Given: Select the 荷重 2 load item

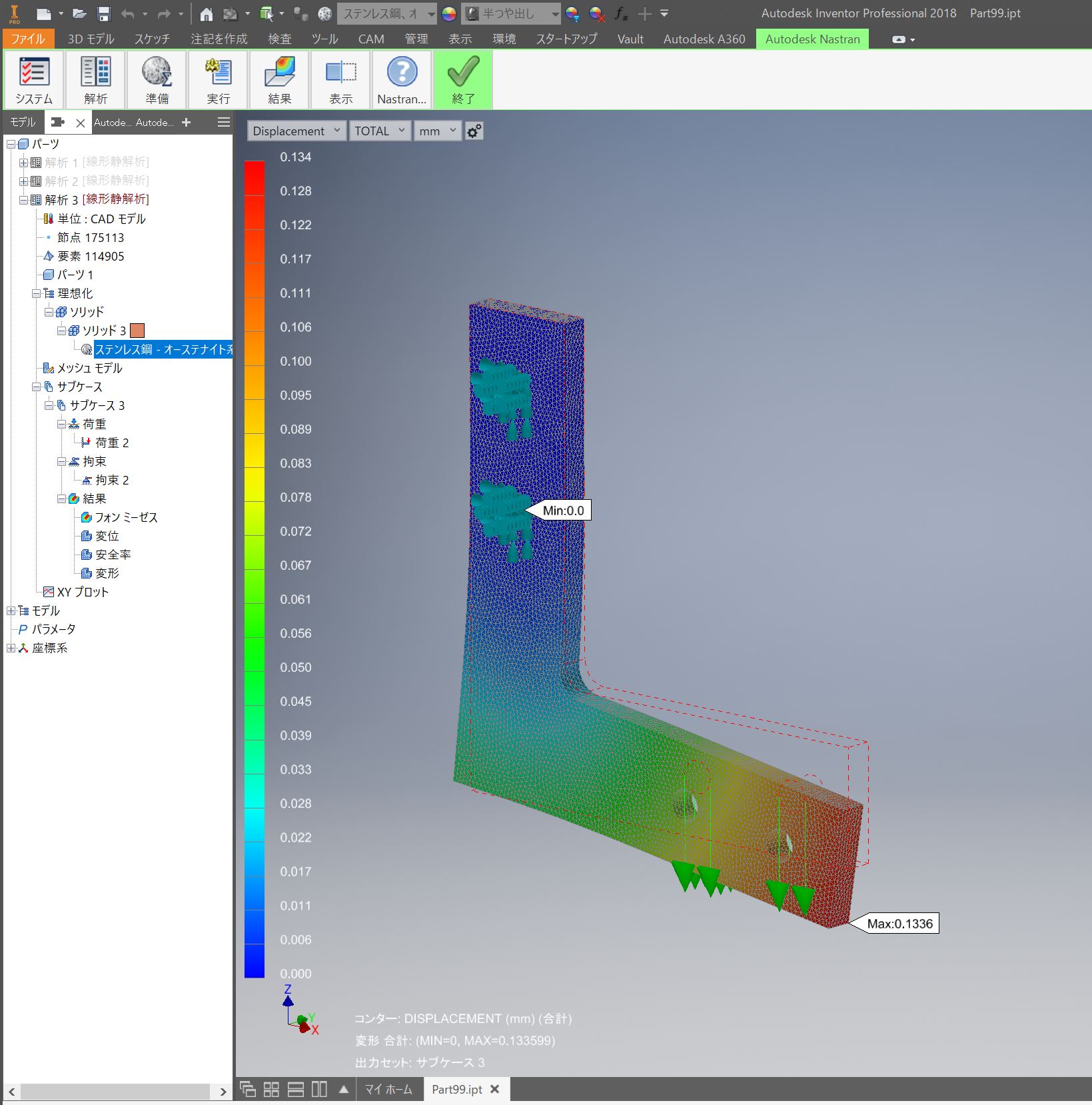Looking at the screenshot, I should 112,443.
